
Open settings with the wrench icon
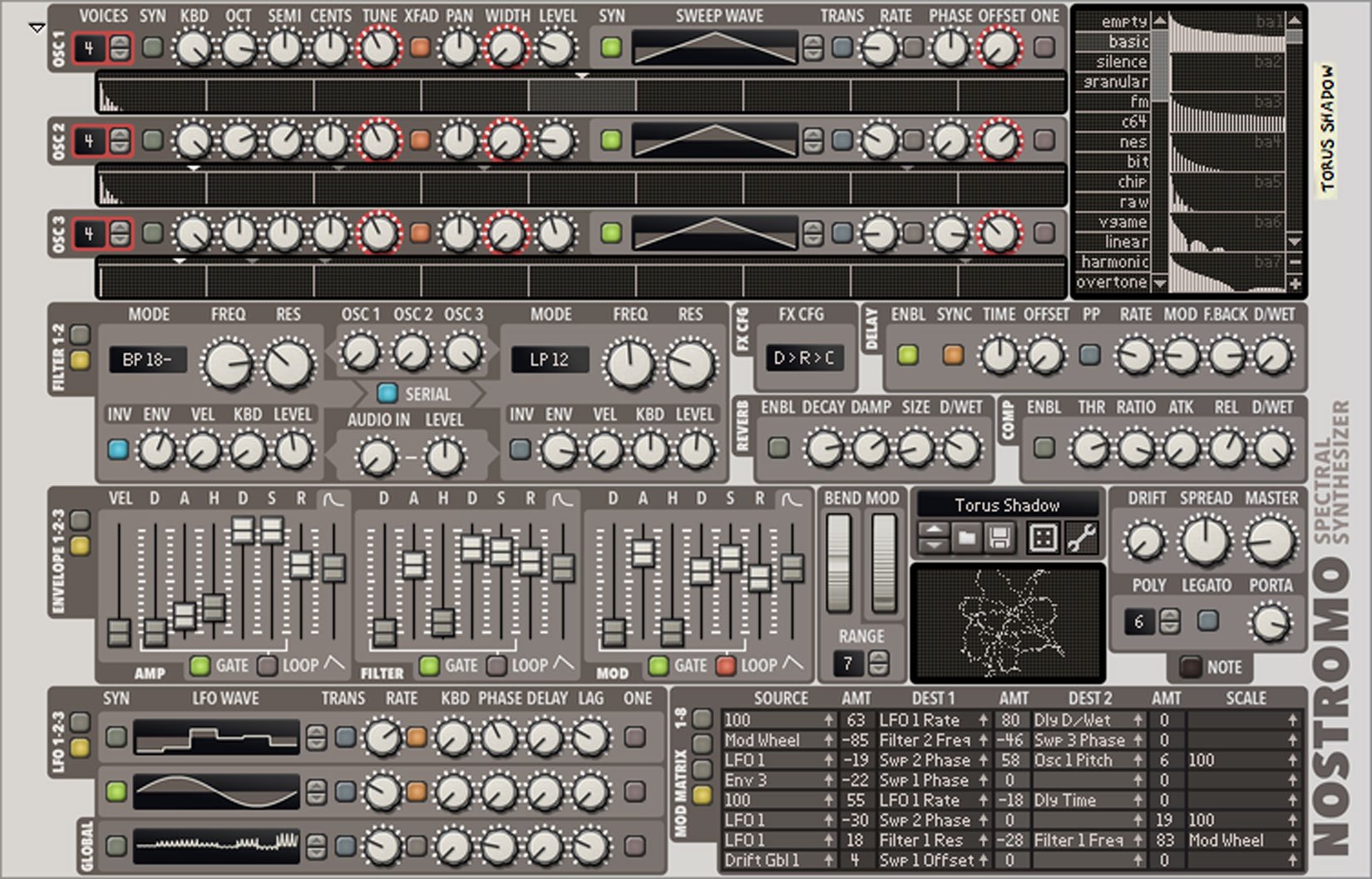point(1080,539)
